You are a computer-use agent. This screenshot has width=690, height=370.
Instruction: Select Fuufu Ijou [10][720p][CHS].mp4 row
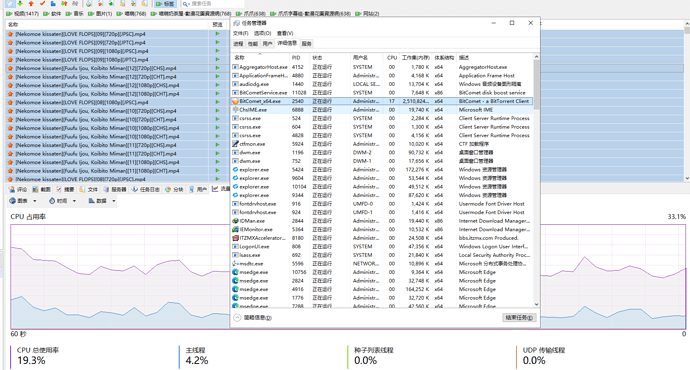[118, 111]
